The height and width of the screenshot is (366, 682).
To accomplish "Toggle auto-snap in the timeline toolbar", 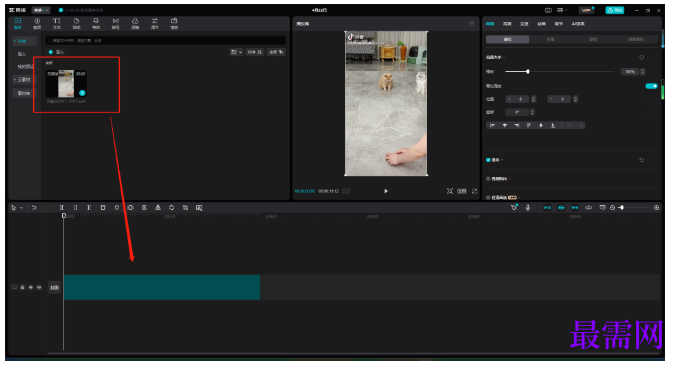I will pos(561,208).
